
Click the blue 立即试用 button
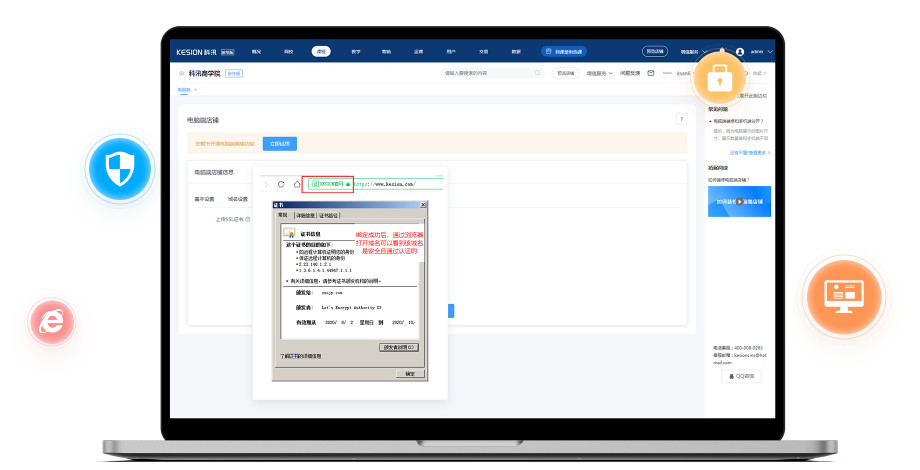click(x=280, y=144)
